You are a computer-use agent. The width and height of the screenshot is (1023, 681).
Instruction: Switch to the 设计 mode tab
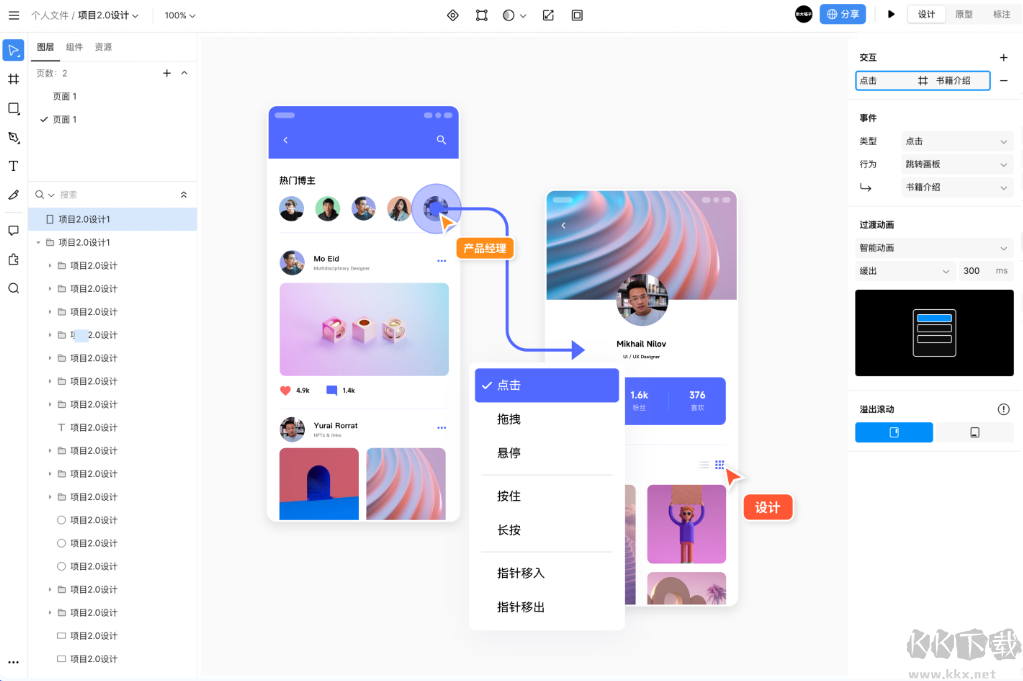pyautogui.click(x=926, y=14)
